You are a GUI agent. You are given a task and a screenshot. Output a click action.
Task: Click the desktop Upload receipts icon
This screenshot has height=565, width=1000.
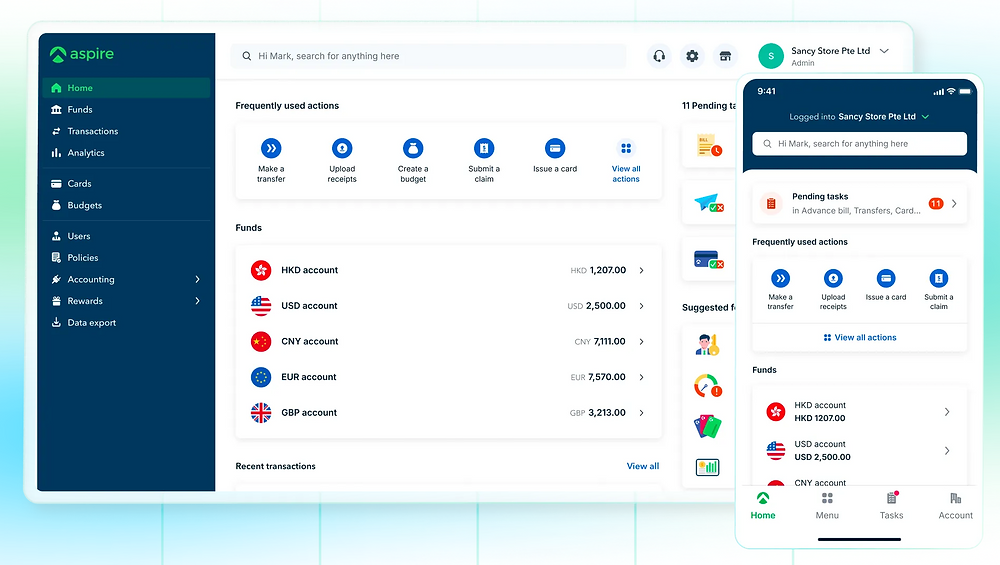pos(342,149)
